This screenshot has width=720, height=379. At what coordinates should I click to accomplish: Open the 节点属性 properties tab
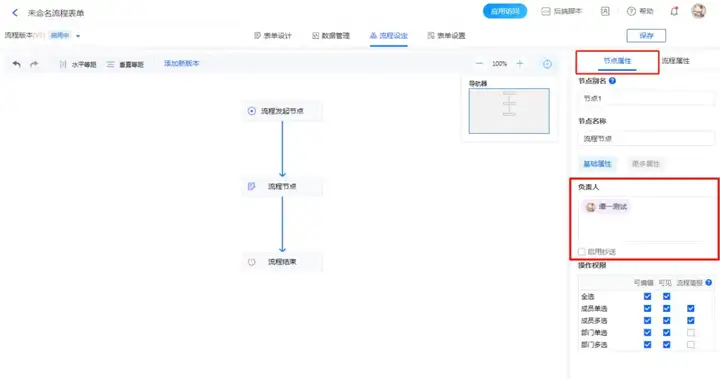(617, 61)
